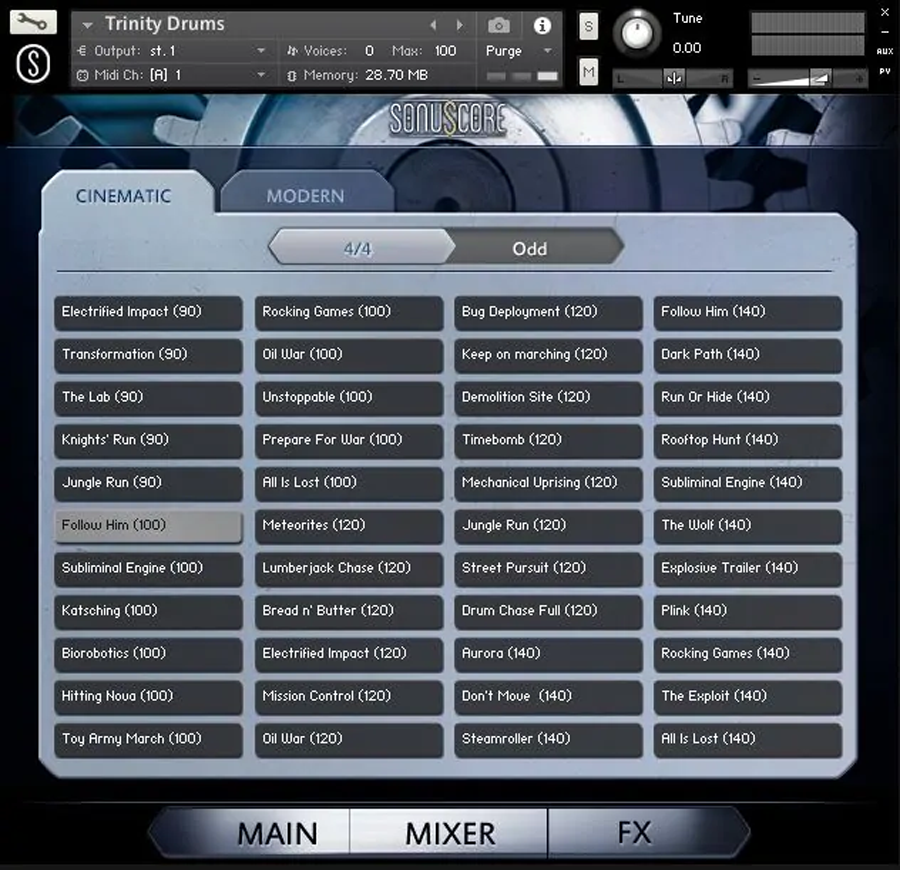Open the FX page
This screenshot has height=870, width=900.
634,833
